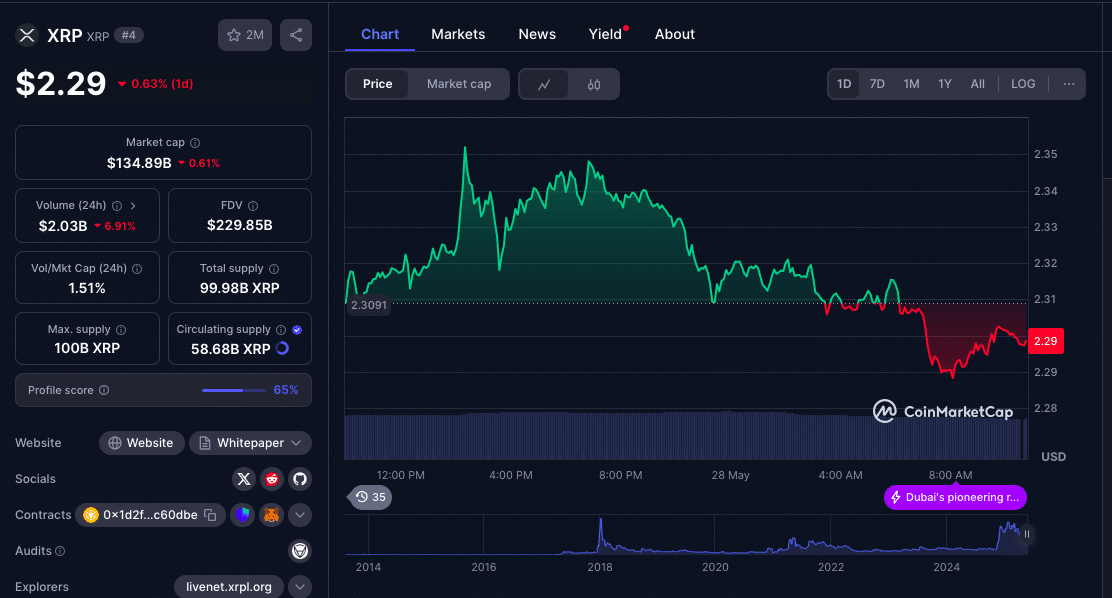1112x598 pixels.
Task: Open the GitHub repository icon
Action: (300, 479)
